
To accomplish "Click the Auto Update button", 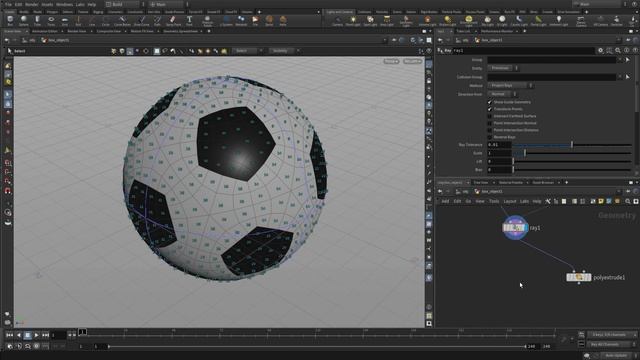I will 616,356.
